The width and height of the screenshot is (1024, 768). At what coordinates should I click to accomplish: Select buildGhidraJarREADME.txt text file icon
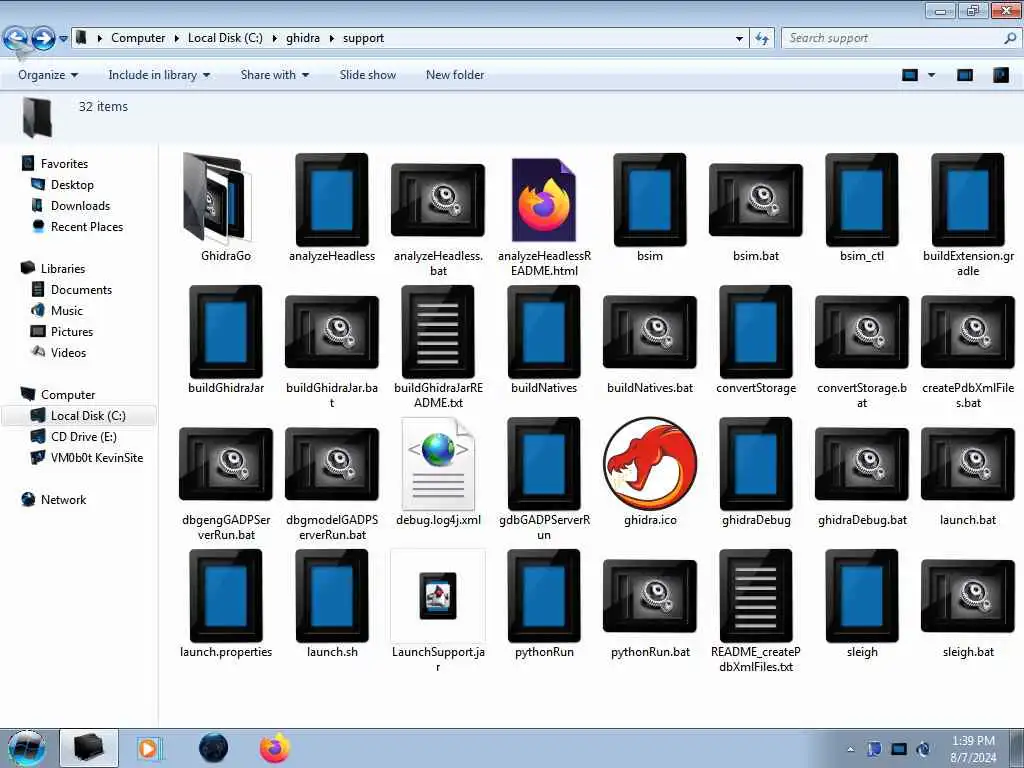click(x=438, y=332)
